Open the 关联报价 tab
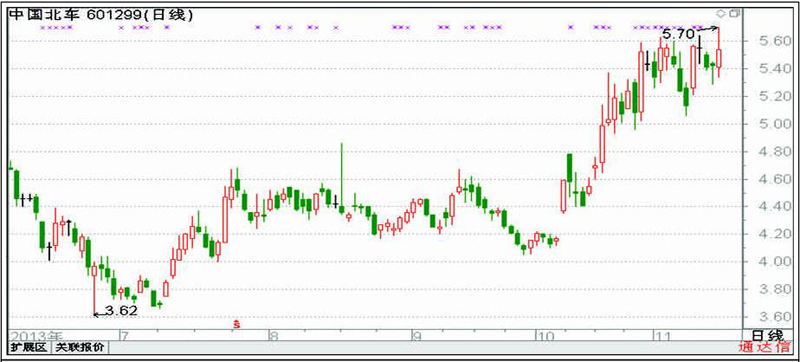800x362 pixels. click(79, 348)
